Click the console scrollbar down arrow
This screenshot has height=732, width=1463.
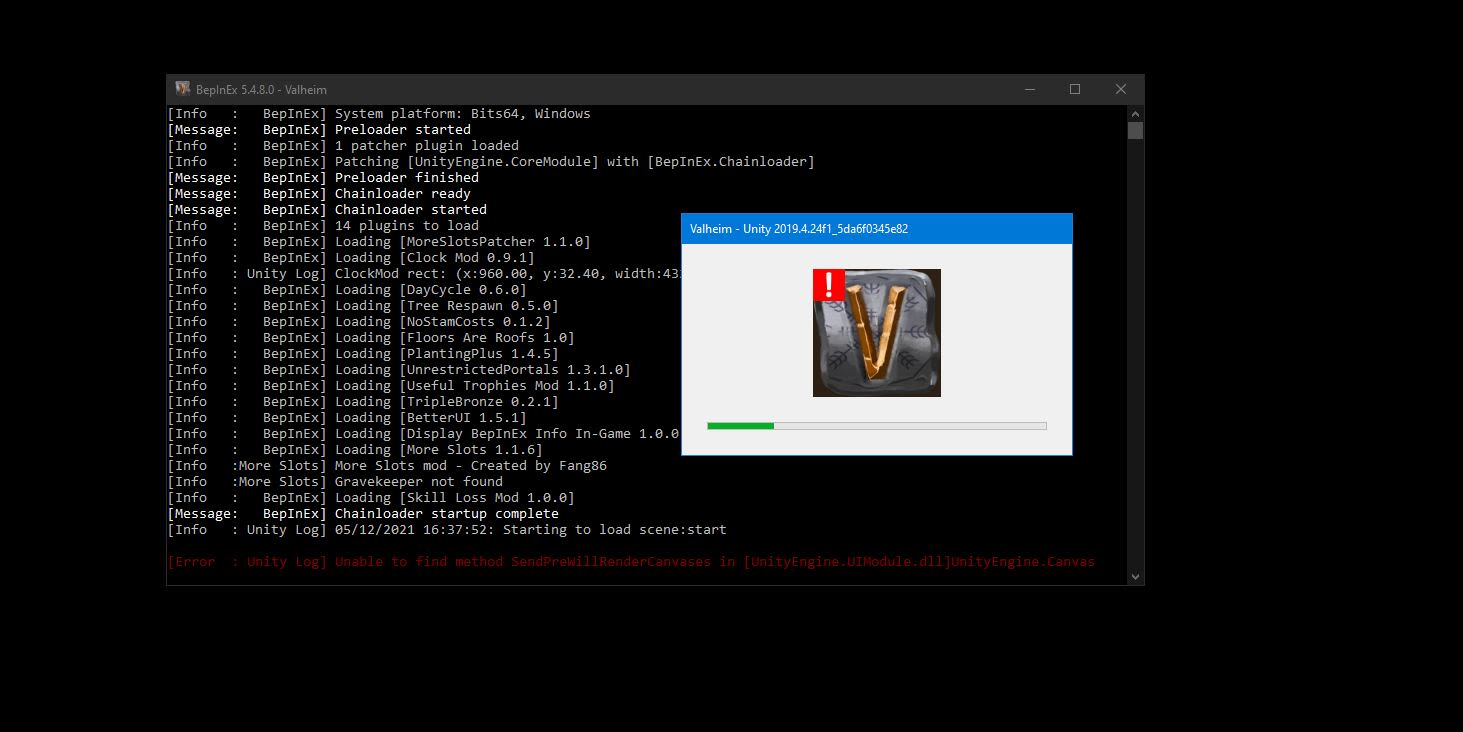1135,576
